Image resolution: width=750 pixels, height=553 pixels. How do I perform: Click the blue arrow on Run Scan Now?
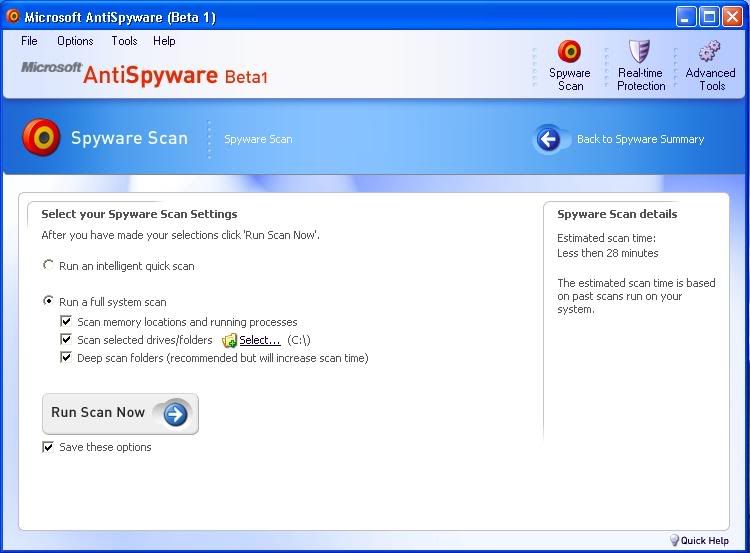coord(175,414)
